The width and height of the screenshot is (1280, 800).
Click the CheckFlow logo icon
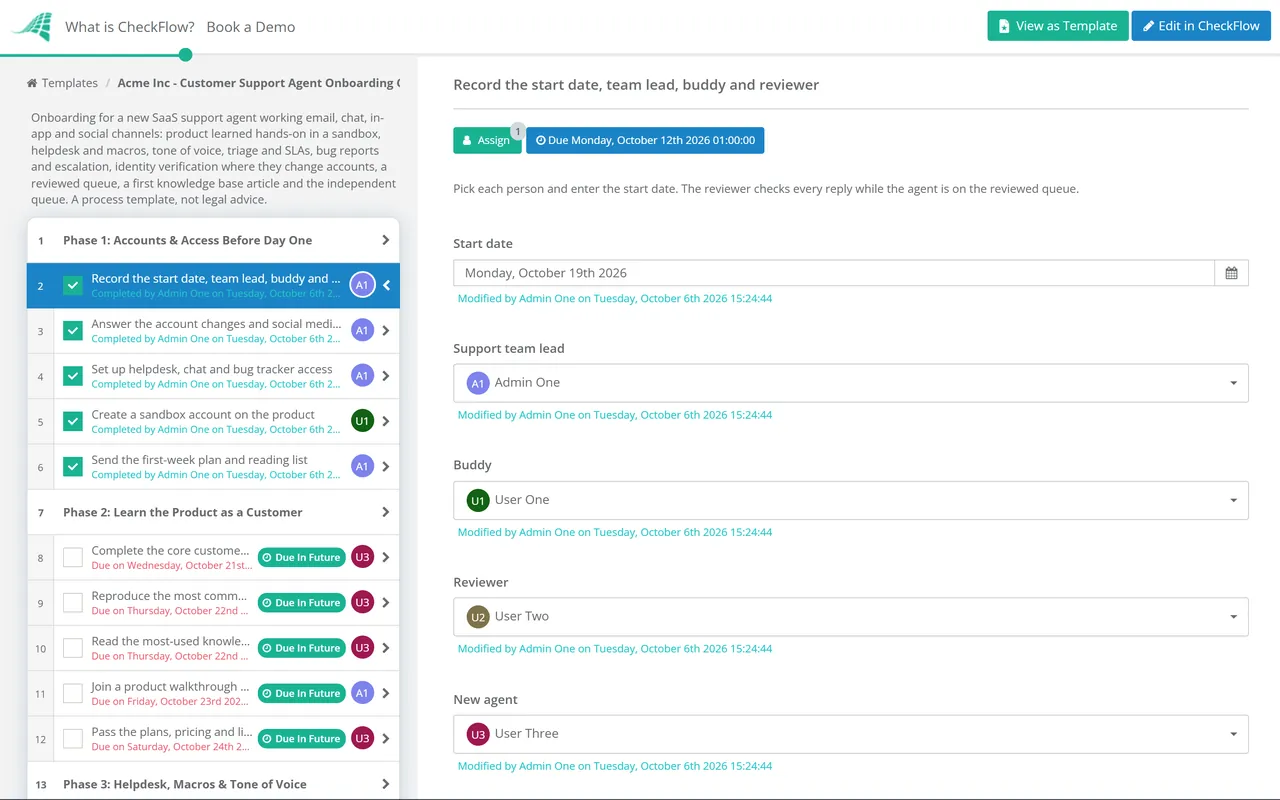coord(31,27)
